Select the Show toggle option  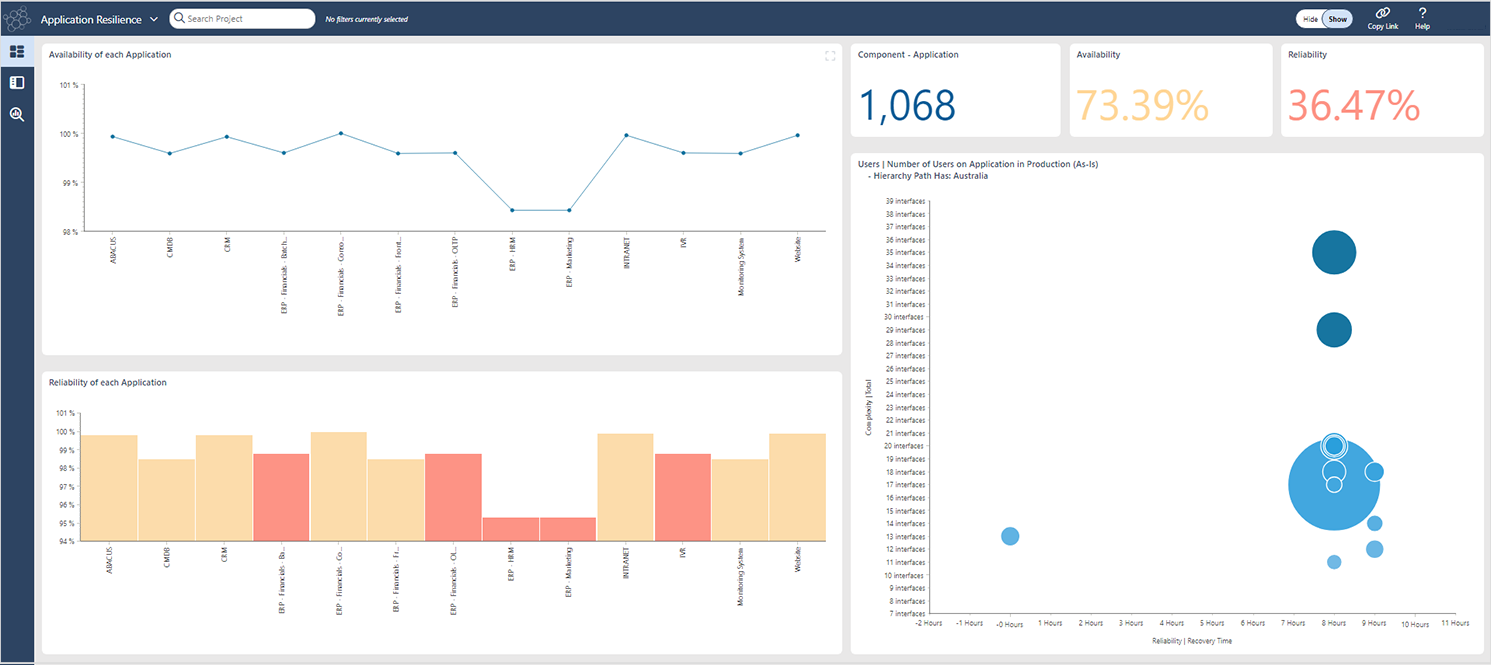pos(1337,19)
